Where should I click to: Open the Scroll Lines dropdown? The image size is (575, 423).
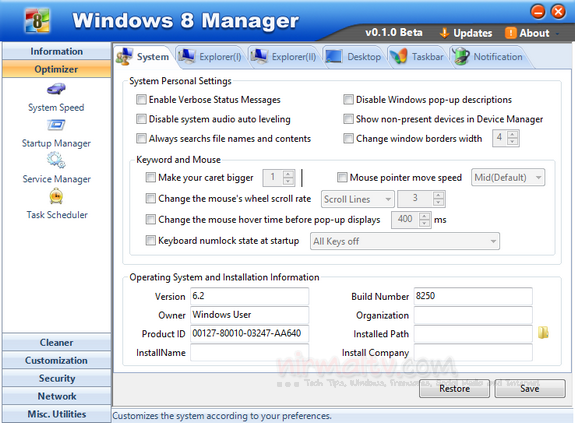click(358, 199)
